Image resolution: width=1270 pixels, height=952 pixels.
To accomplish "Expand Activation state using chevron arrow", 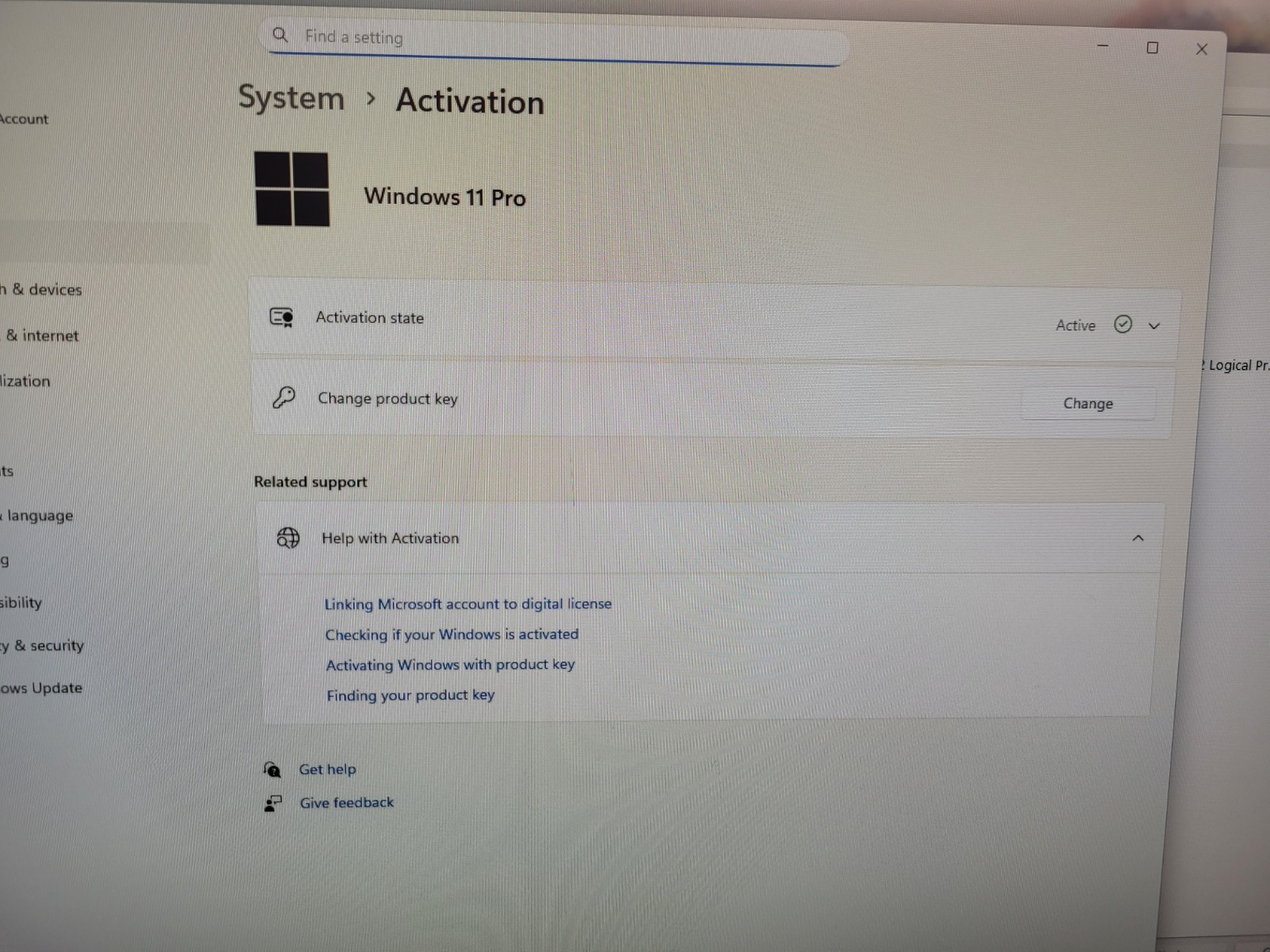I will tap(1154, 326).
